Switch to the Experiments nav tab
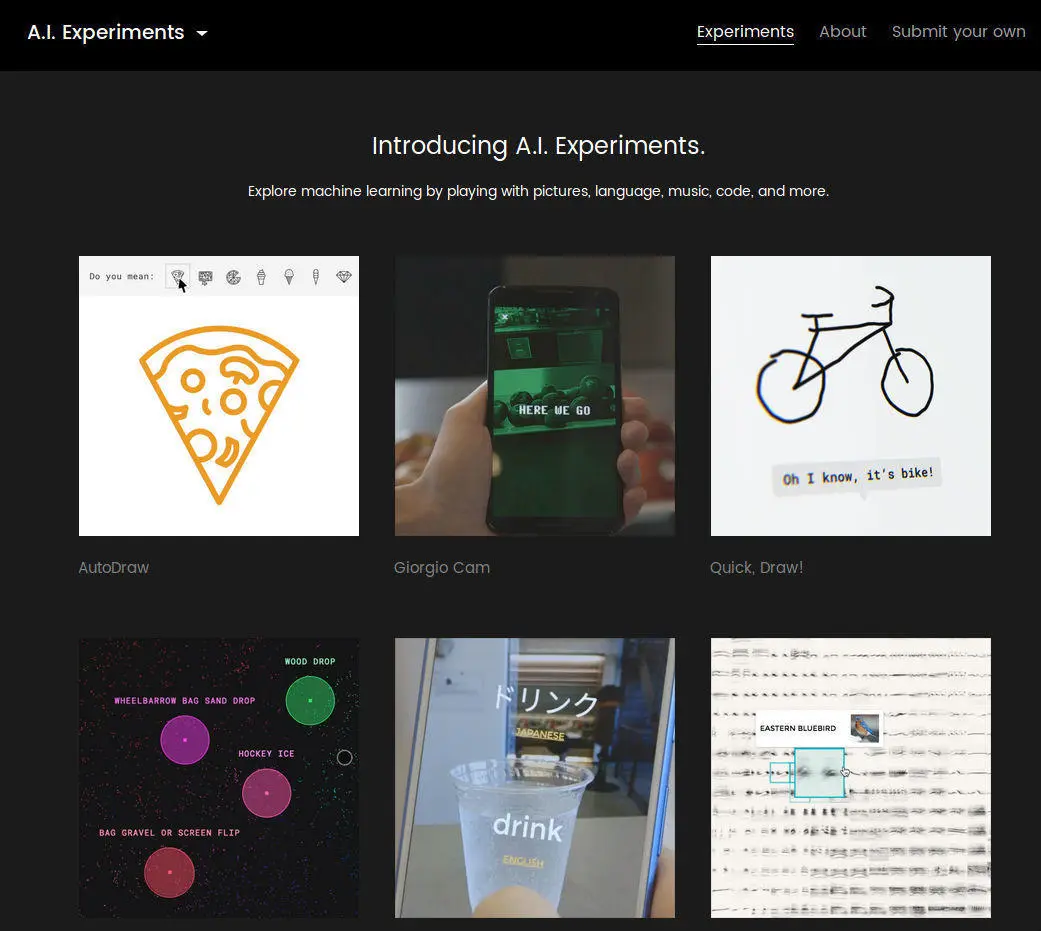Screen dimensions: 1041x931 tap(745, 32)
